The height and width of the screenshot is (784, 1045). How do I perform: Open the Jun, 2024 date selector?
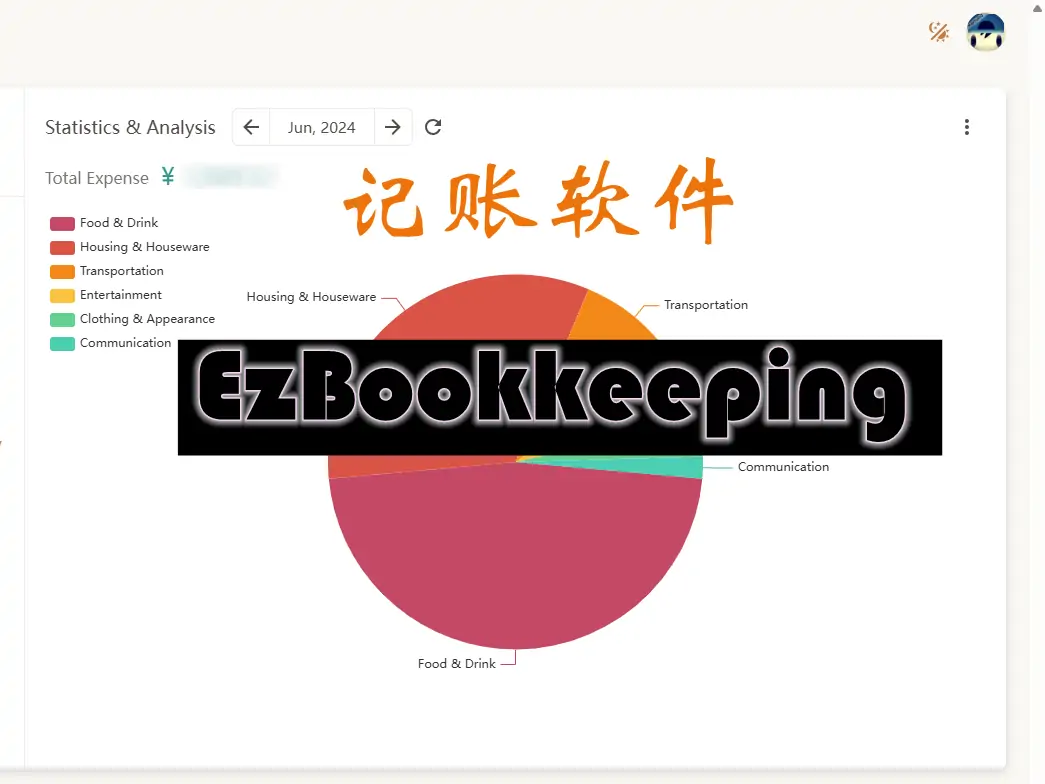pyautogui.click(x=321, y=127)
